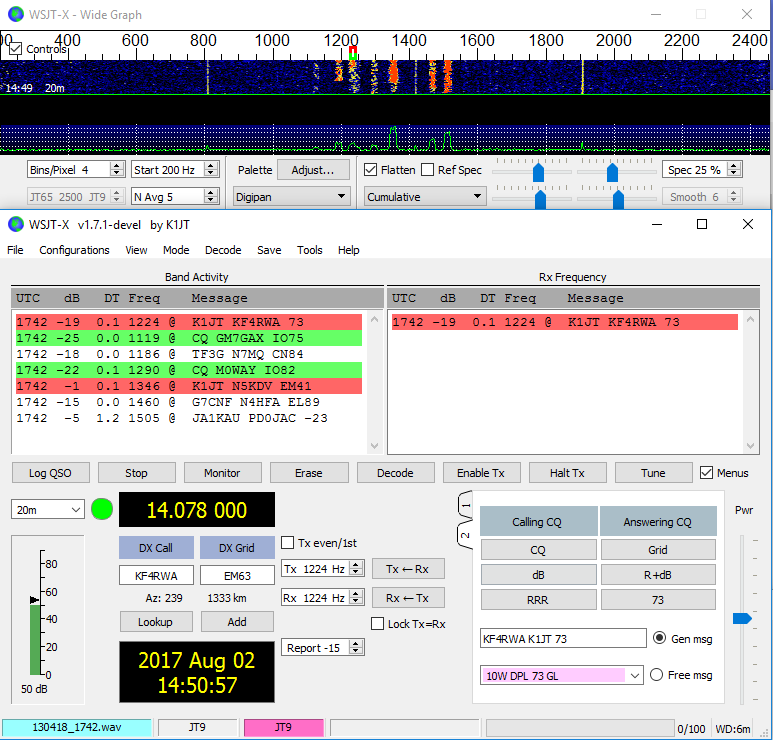The height and width of the screenshot is (740, 773).
Task: Open the 20m band dropdown
Action: 47,510
